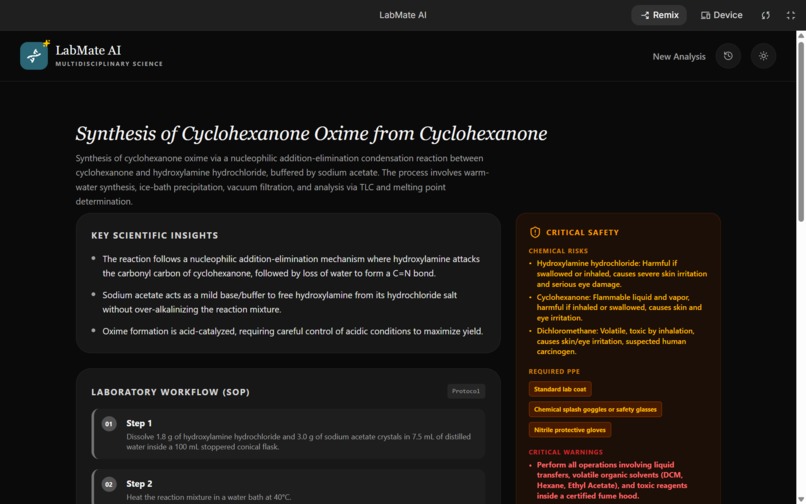Select the Step 2 workflow card
This screenshot has height=504, width=806.
[288, 487]
